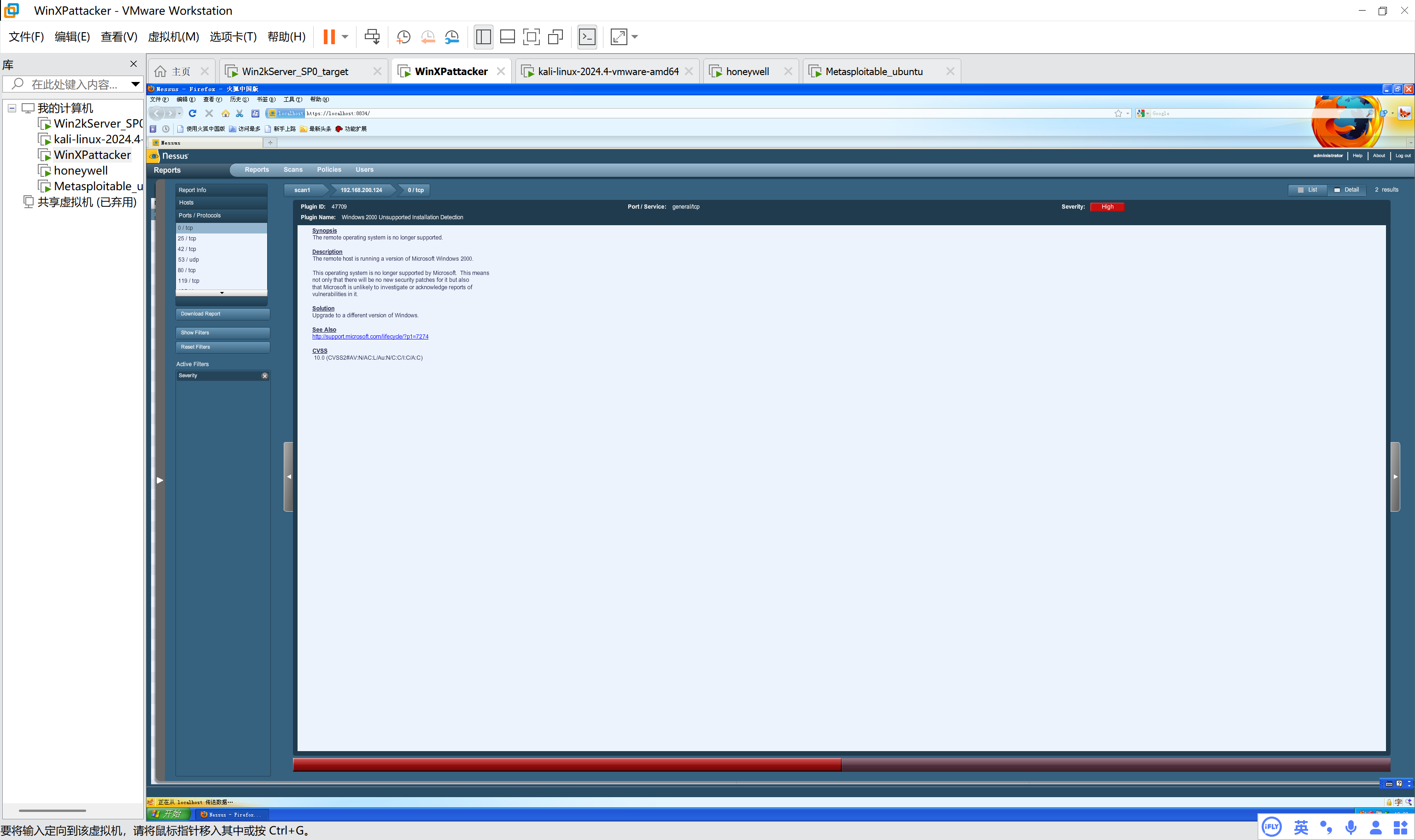The width and height of the screenshot is (1415, 840).
Task: Click the Firefox home icon
Action: coord(225,113)
